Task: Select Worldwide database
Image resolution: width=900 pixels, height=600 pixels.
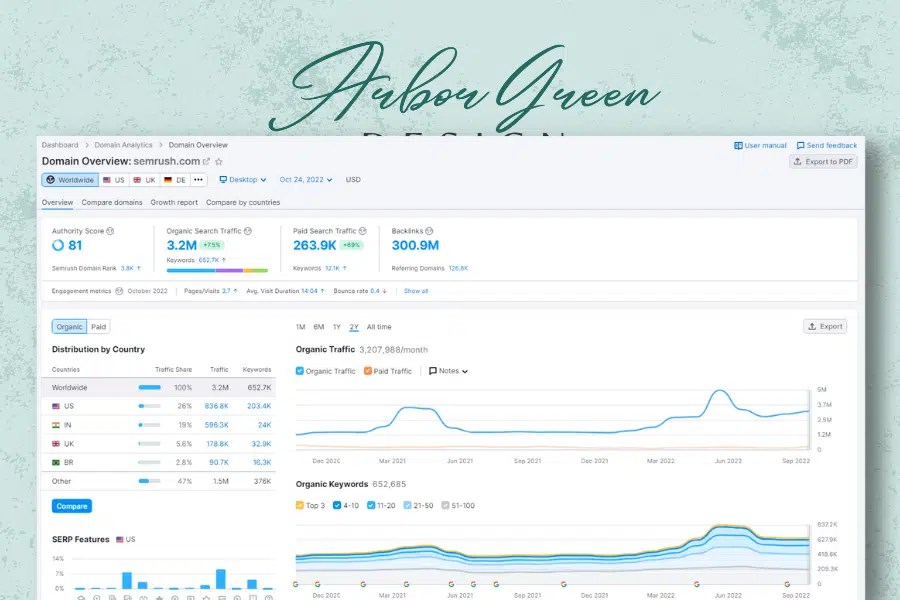Action: point(70,180)
